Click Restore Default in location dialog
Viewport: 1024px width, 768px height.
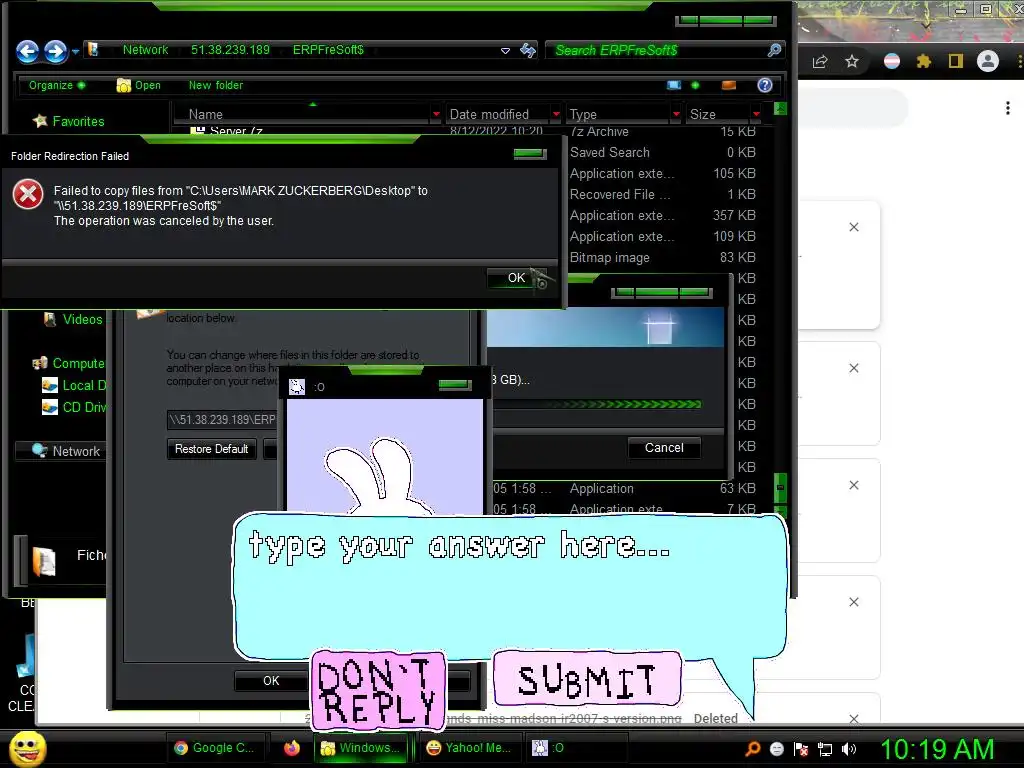211,449
